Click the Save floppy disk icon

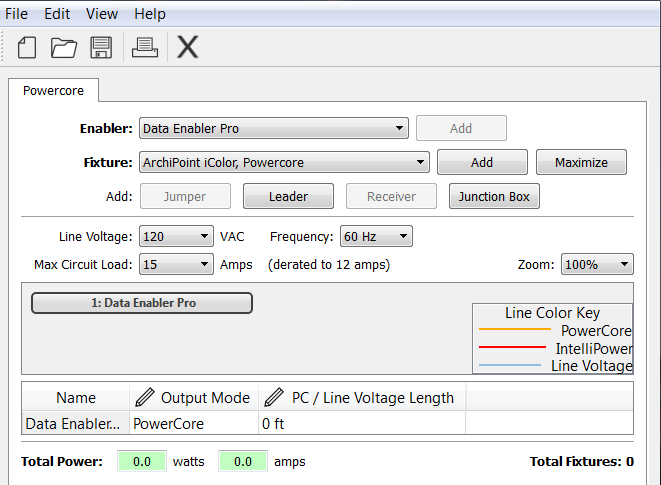[x=101, y=47]
